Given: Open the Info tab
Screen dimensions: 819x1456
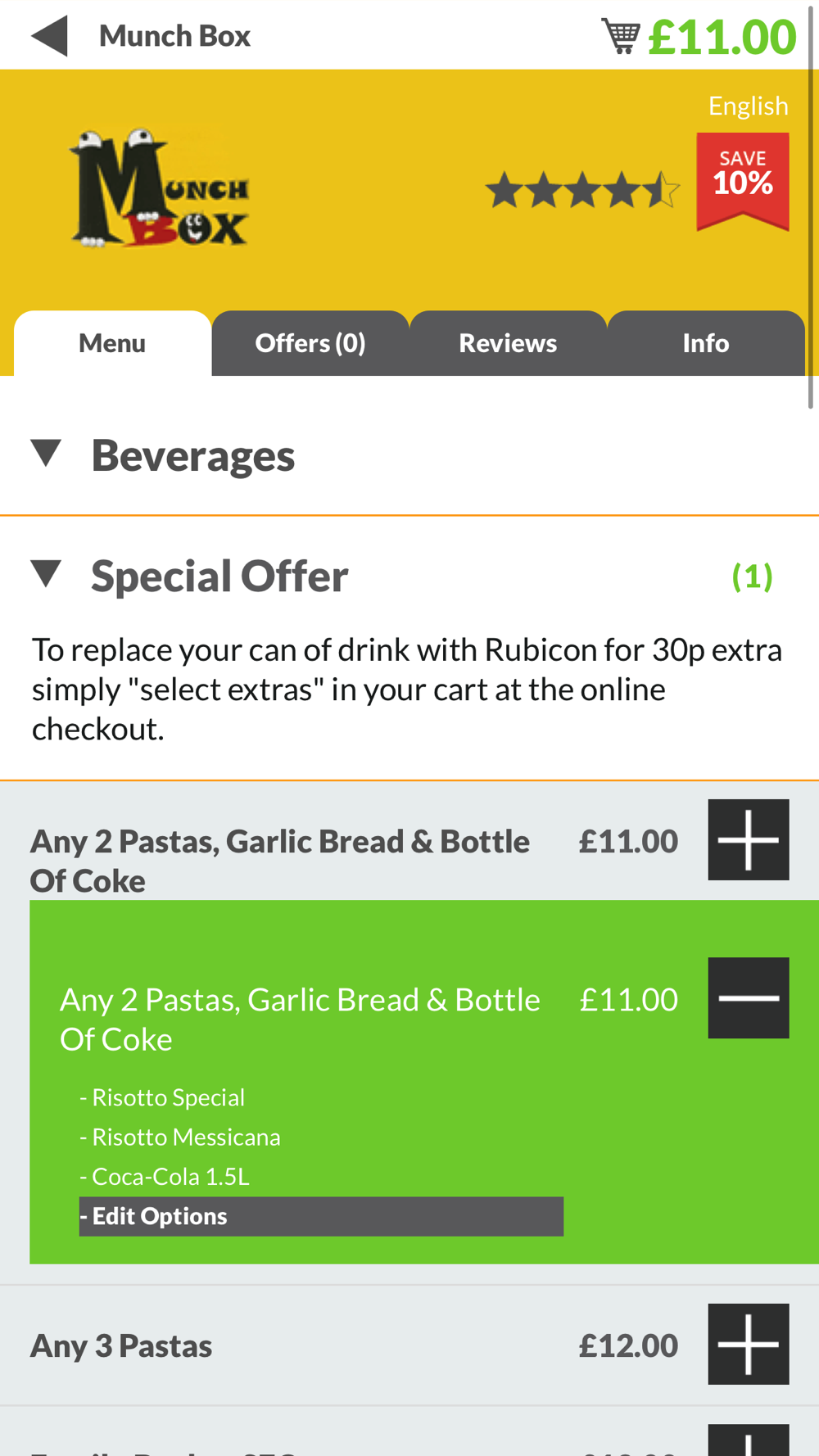Looking at the screenshot, I should pos(706,343).
